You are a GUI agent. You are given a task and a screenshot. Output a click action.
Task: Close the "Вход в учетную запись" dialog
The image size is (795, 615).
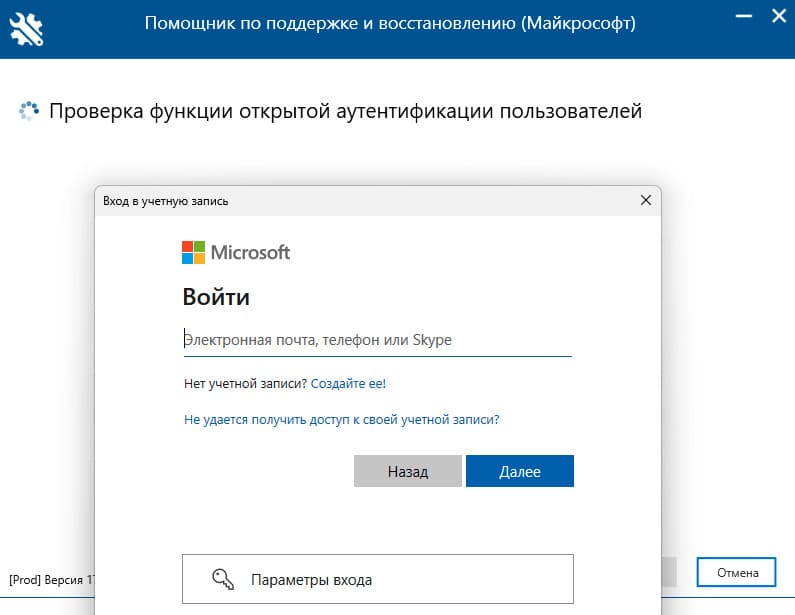click(x=645, y=200)
